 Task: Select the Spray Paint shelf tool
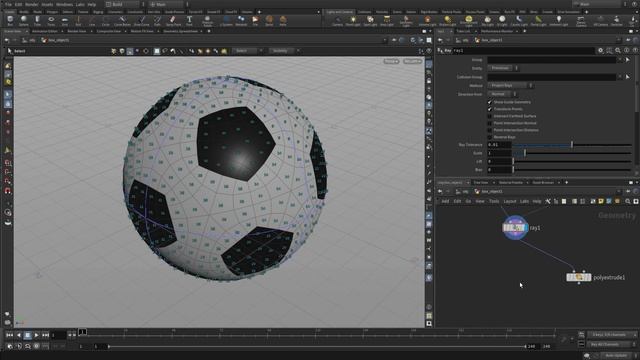pos(173,21)
